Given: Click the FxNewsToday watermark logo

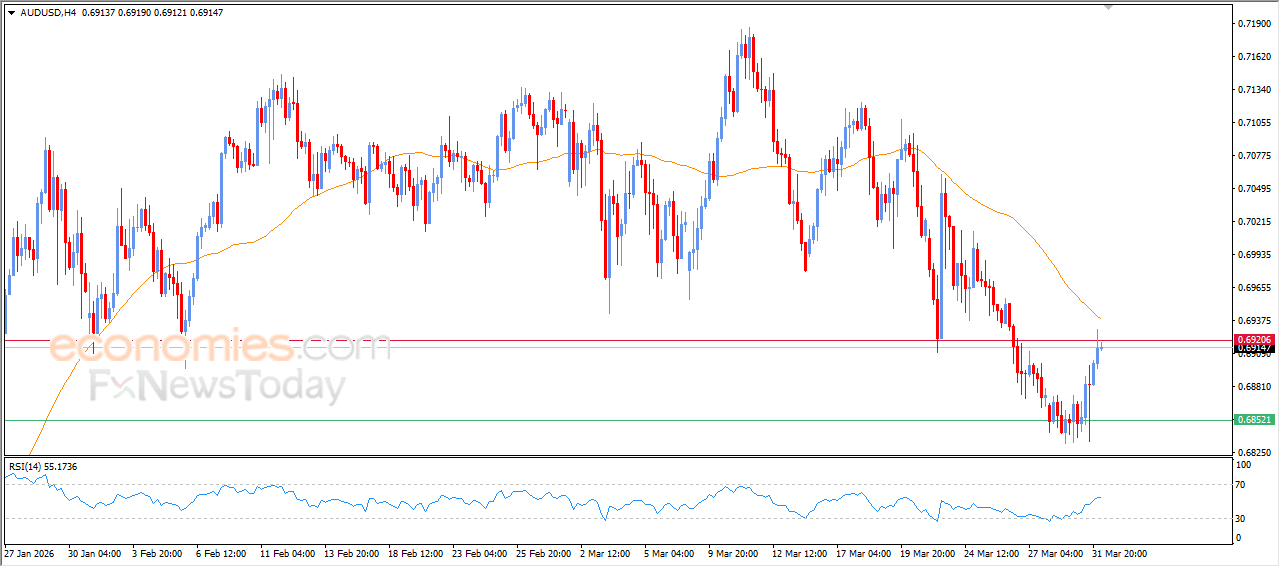Looking at the screenshot, I should (x=217, y=386).
